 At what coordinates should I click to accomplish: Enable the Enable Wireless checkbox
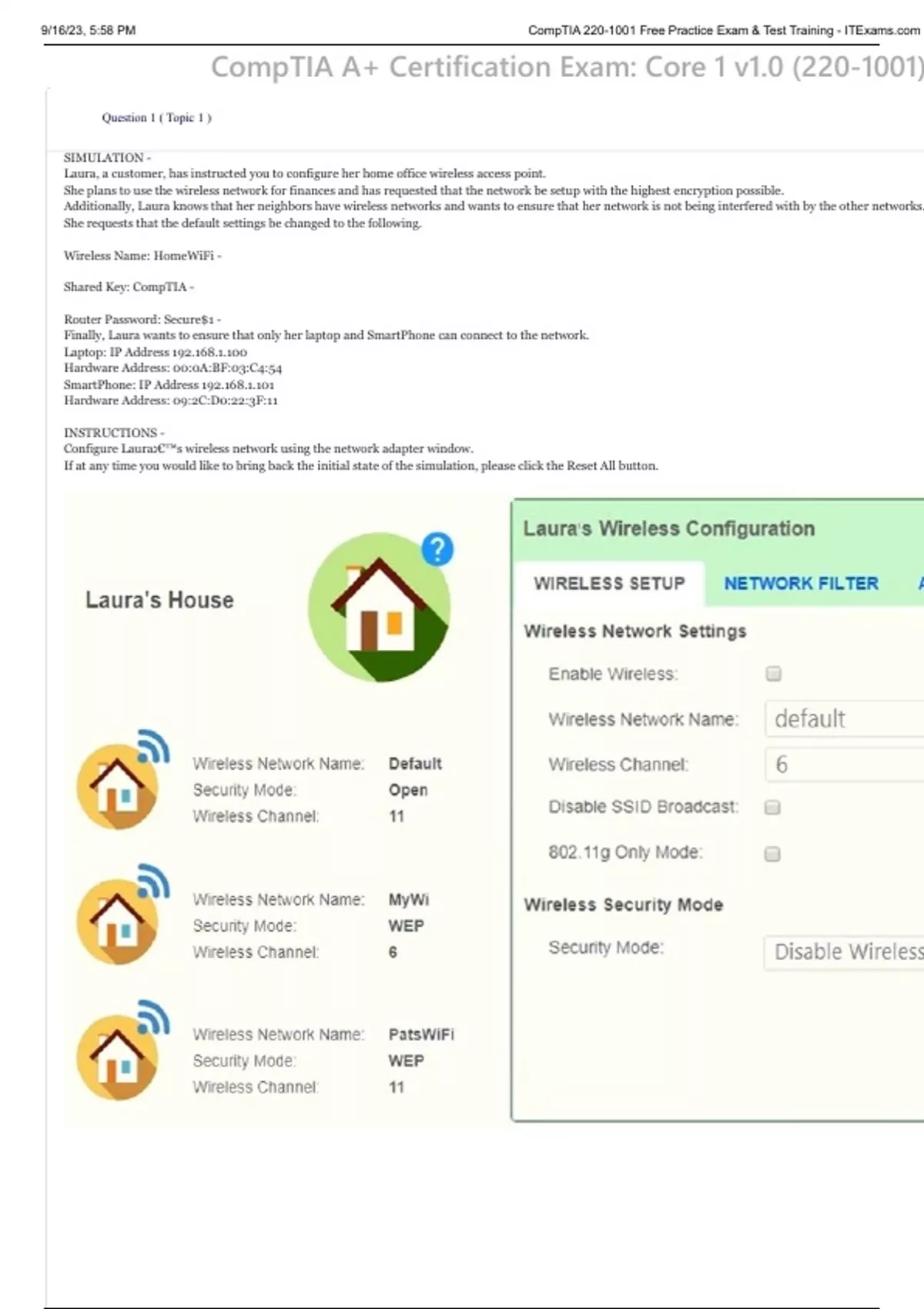[x=773, y=674]
